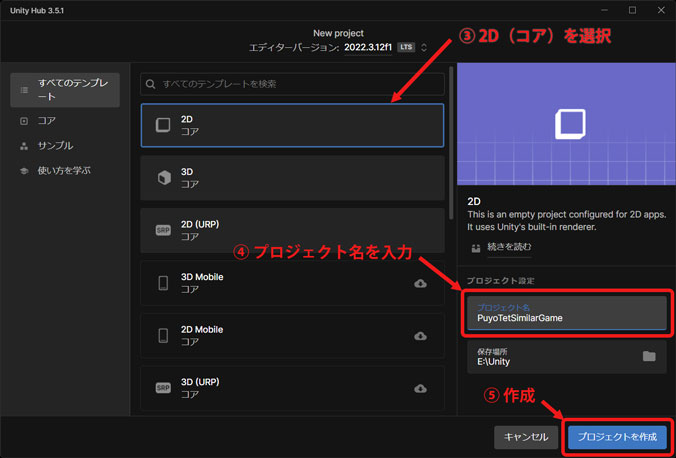Pick the 3D Mobile template
Viewport: 676px width, 458px height.
292,283
